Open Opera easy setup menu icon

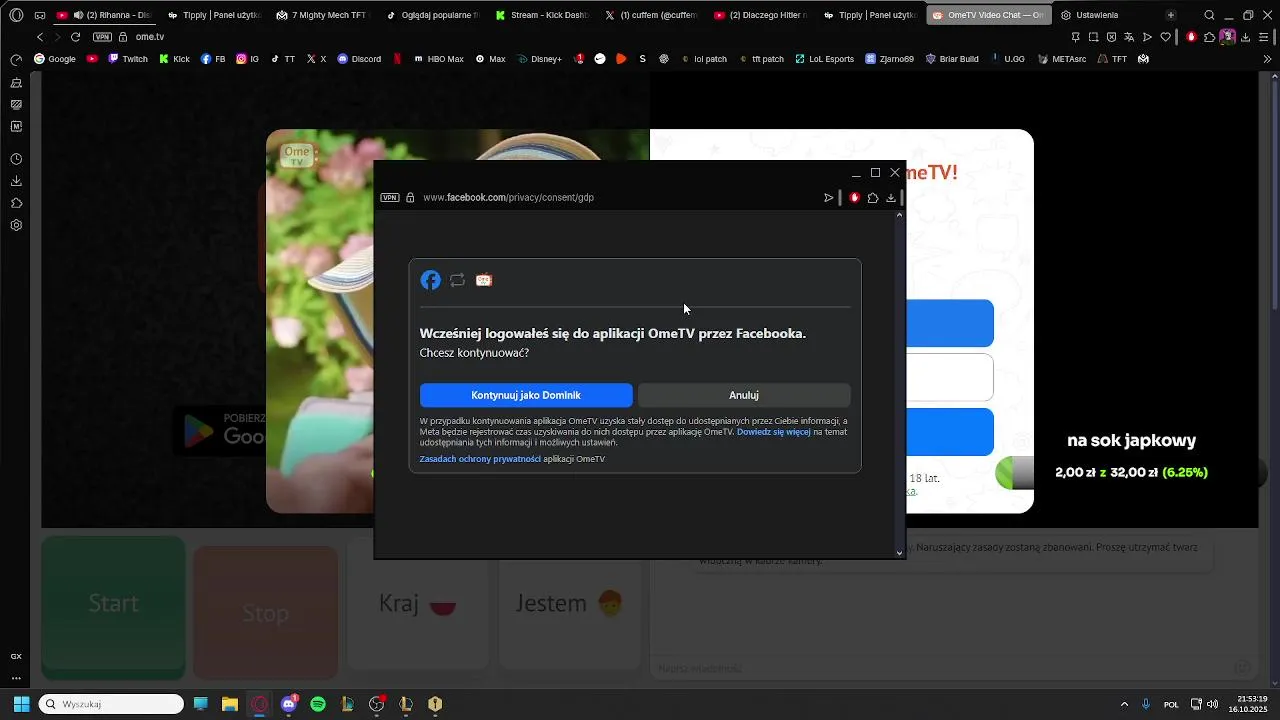[1264, 37]
